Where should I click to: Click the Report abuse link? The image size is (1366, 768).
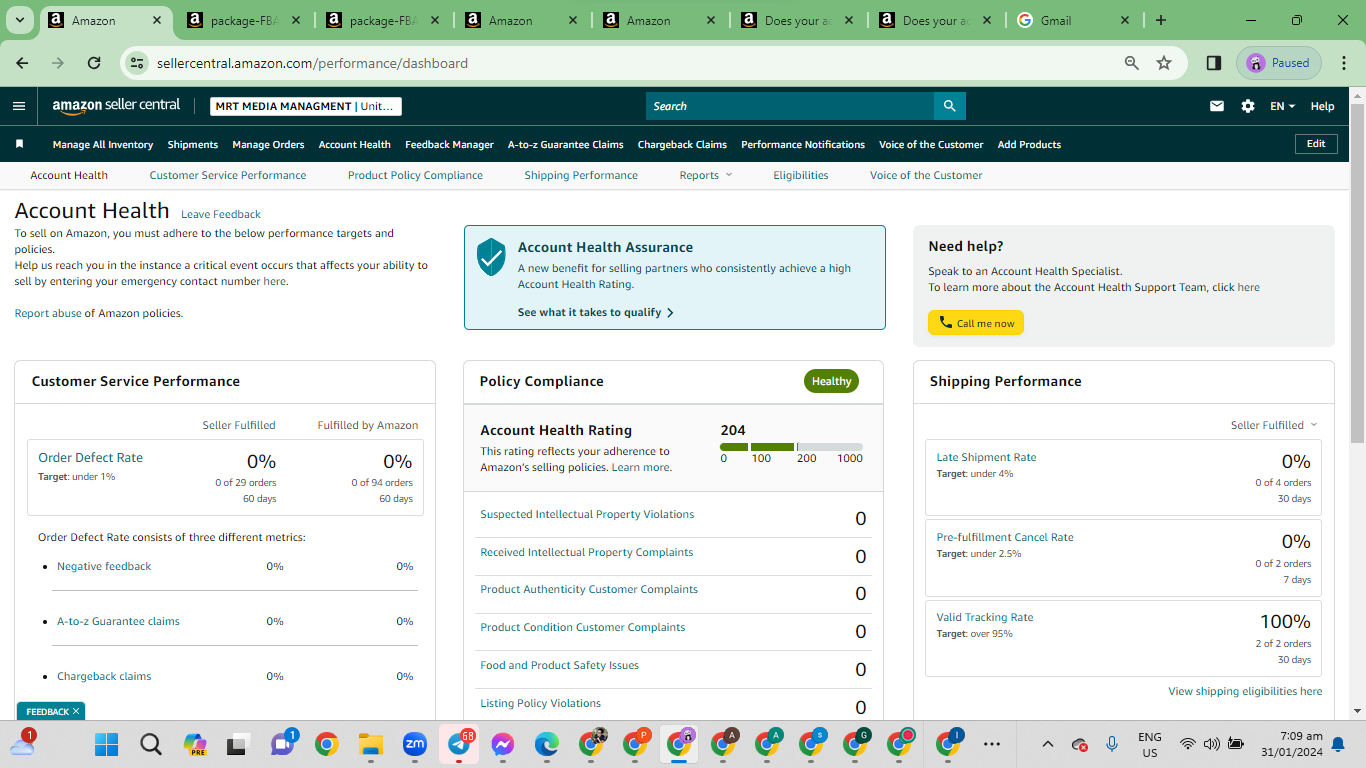pyautogui.click(x=48, y=313)
